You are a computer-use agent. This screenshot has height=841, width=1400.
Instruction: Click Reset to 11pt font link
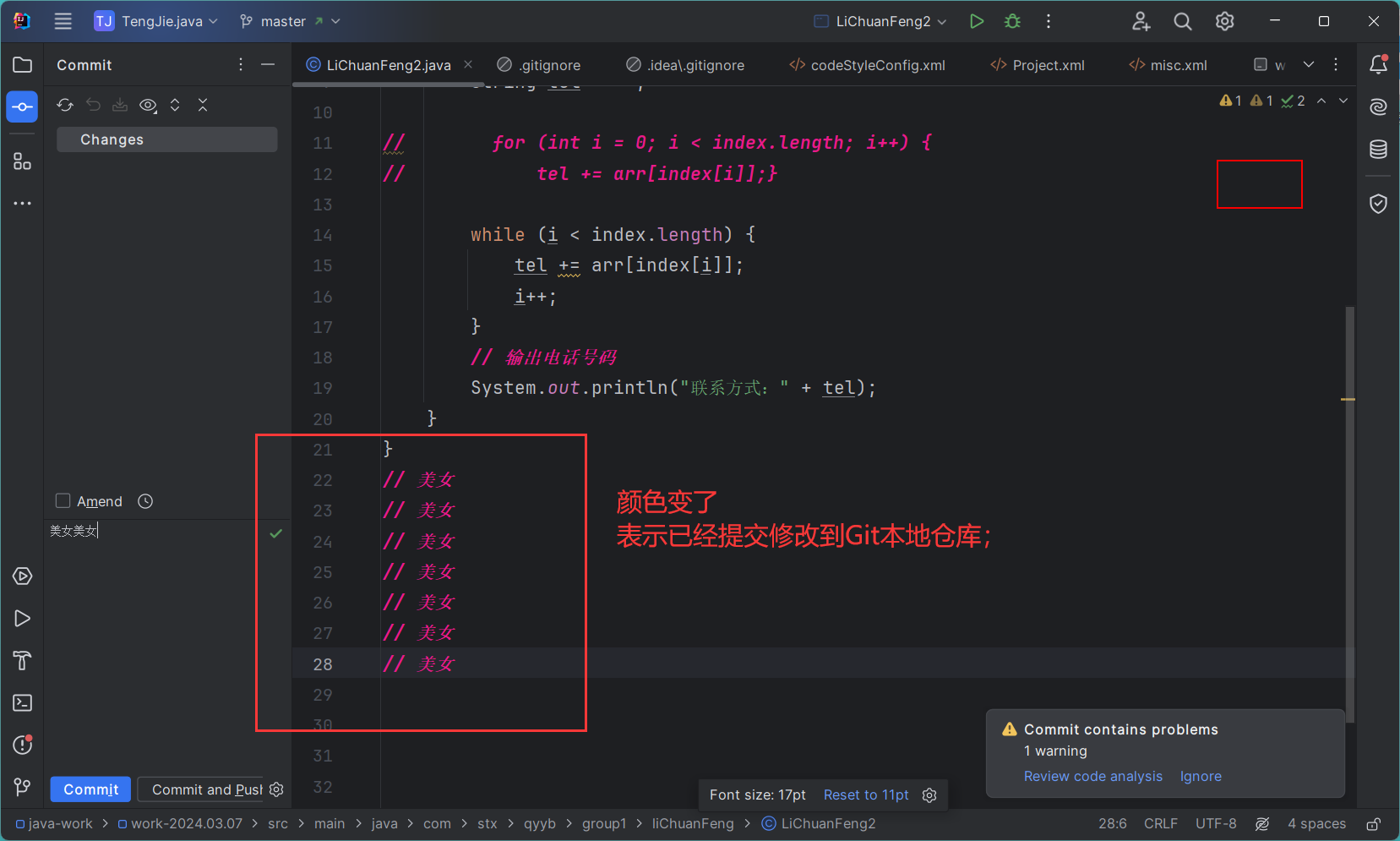[x=866, y=795]
